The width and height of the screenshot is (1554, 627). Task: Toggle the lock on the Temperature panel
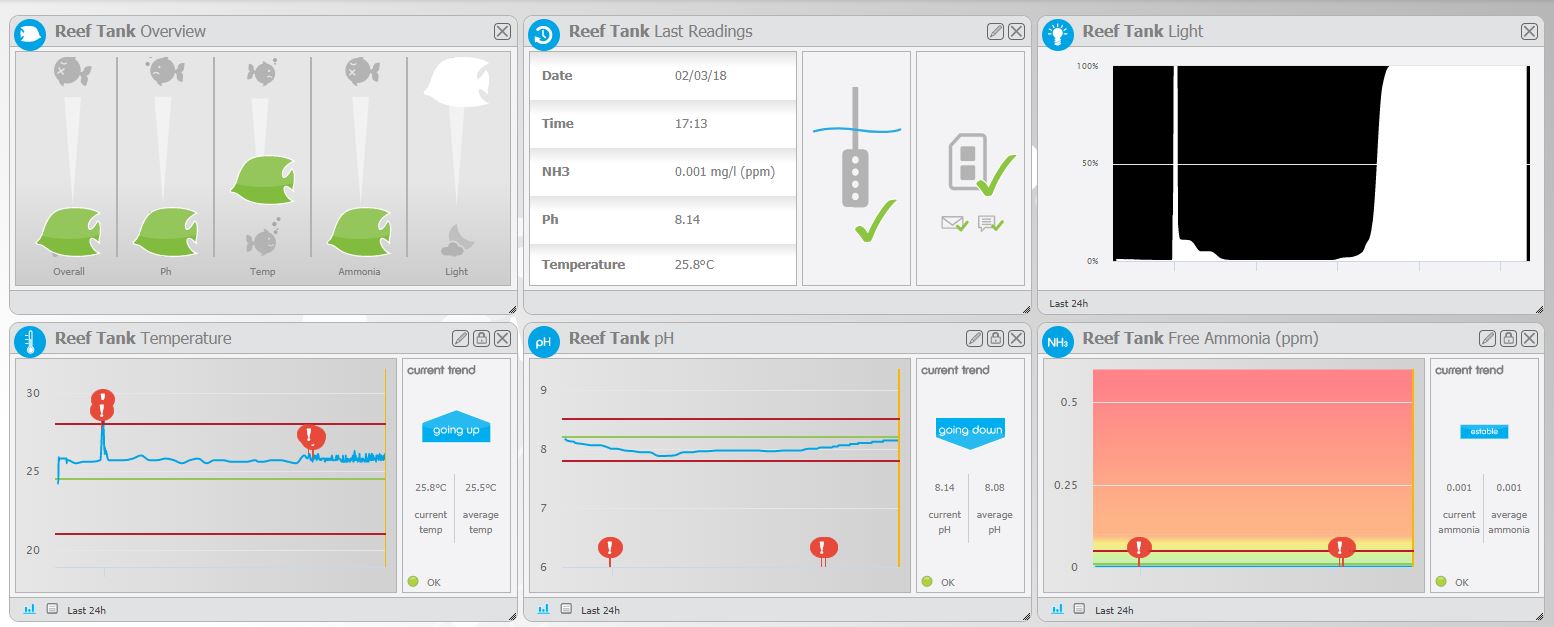coord(481,338)
